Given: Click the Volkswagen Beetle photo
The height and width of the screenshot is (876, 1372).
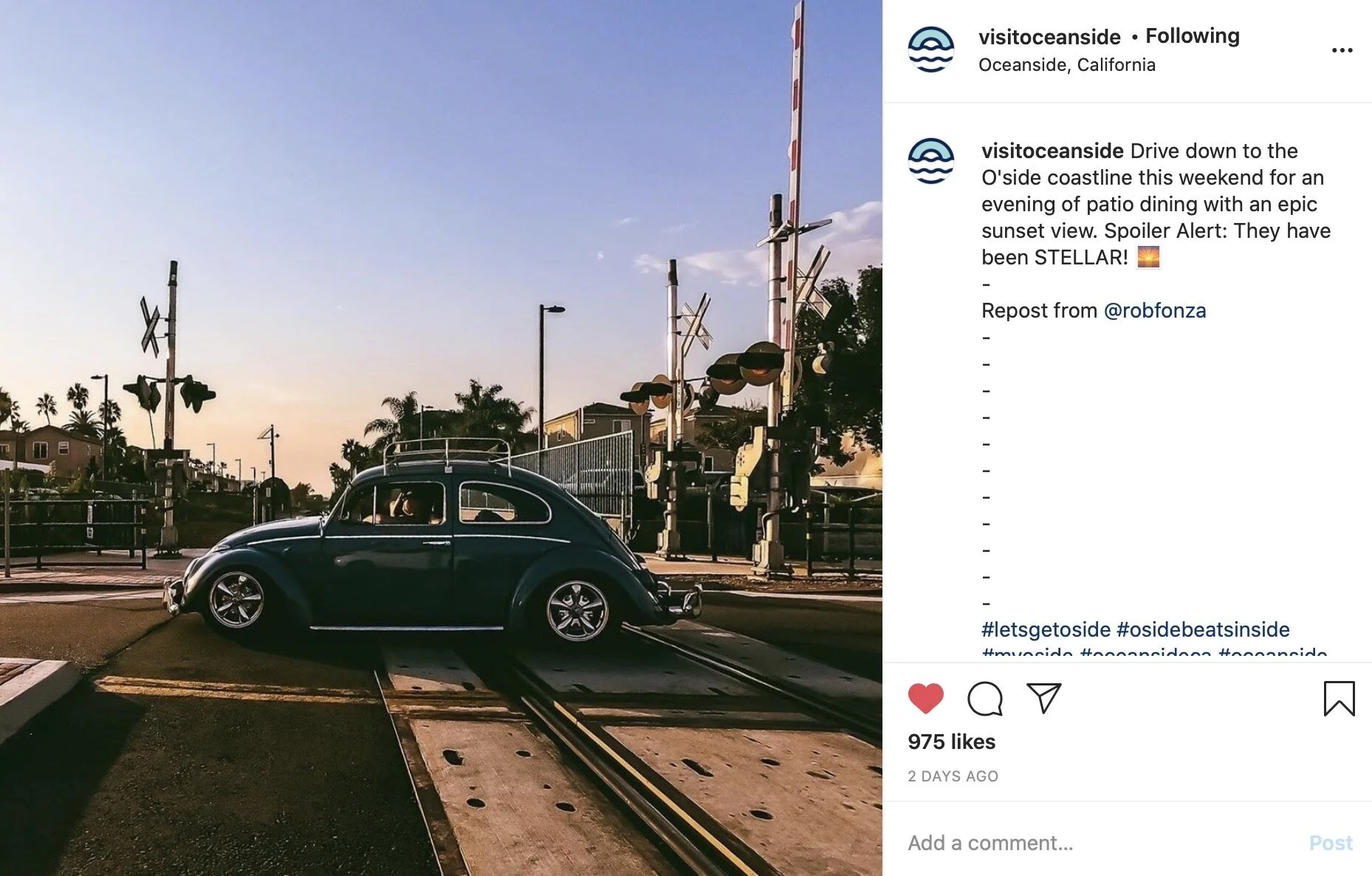Looking at the screenshot, I should (x=441, y=438).
